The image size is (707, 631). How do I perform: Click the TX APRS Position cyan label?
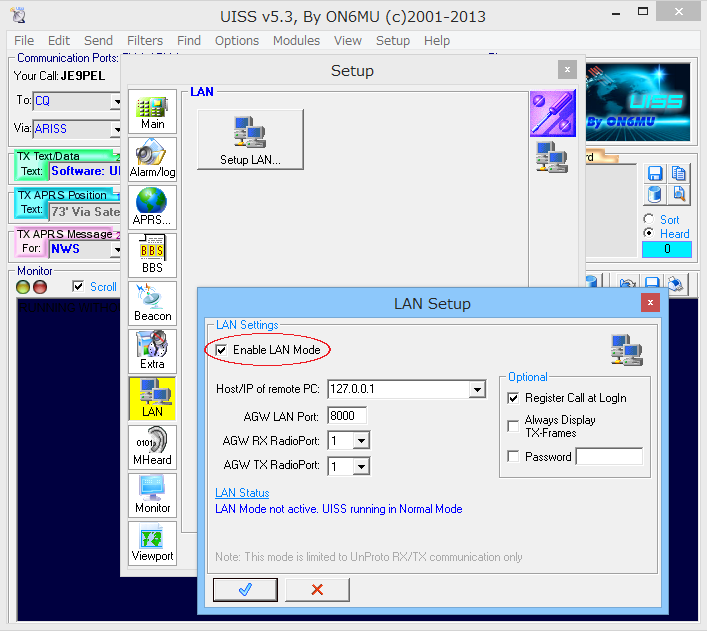coord(62,195)
